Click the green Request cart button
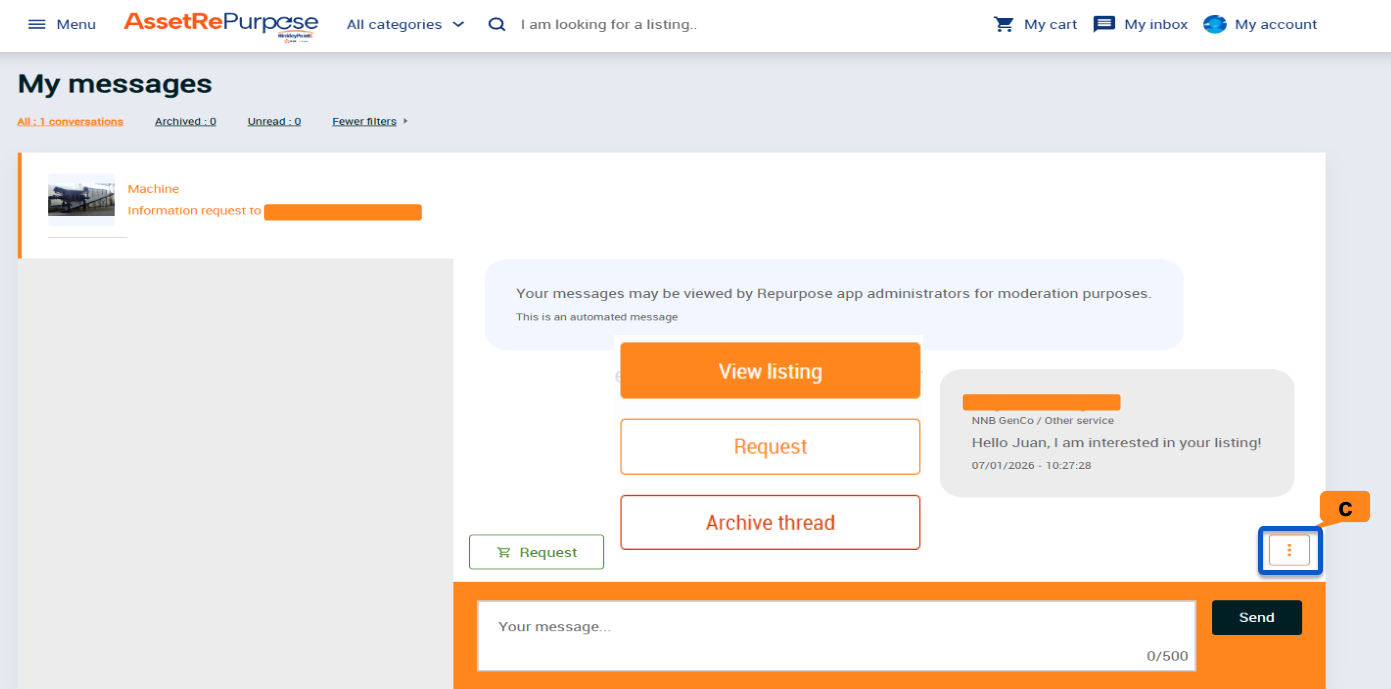The image size is (1391, 689). 536,552
